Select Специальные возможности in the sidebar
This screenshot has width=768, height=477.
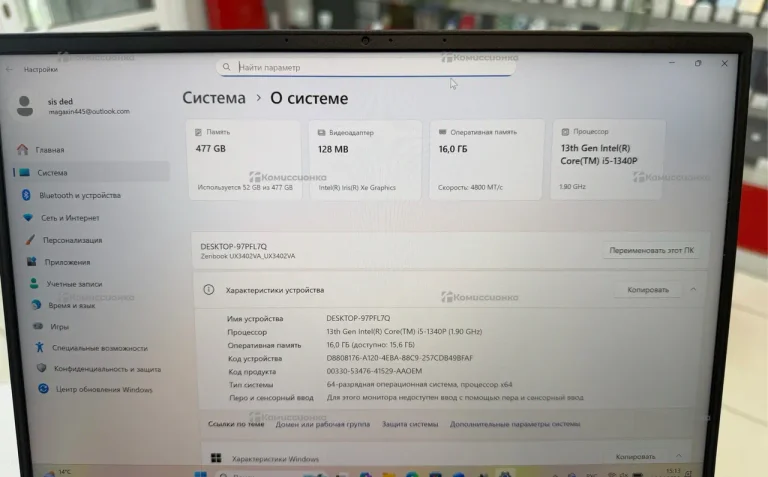tap(99, 348)
